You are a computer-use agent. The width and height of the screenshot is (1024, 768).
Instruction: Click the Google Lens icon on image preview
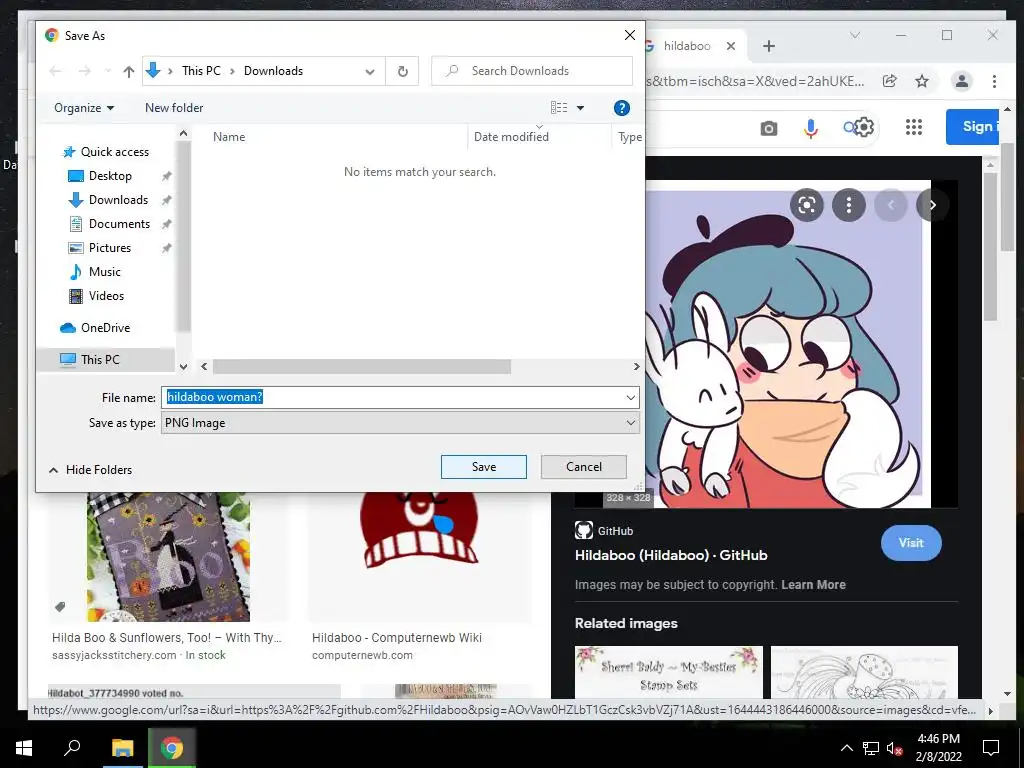807,205
